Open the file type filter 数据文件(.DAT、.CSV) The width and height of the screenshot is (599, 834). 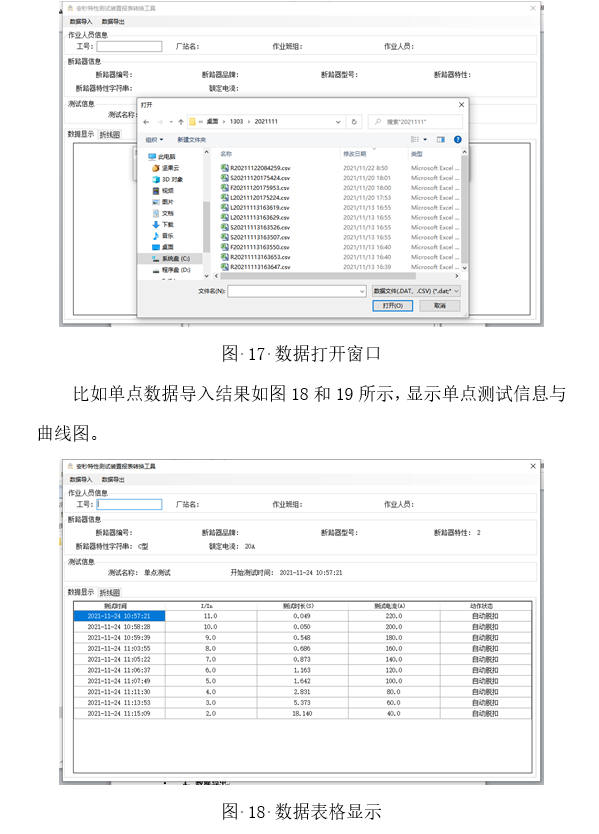[x=416, y=291]
